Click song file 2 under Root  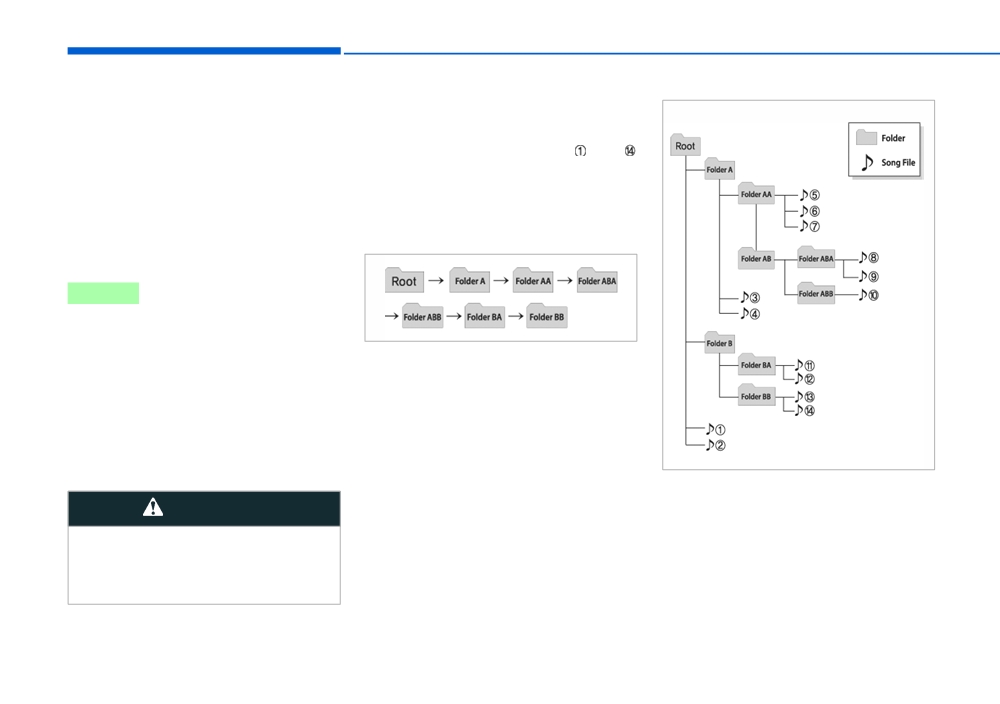(716, 445)
